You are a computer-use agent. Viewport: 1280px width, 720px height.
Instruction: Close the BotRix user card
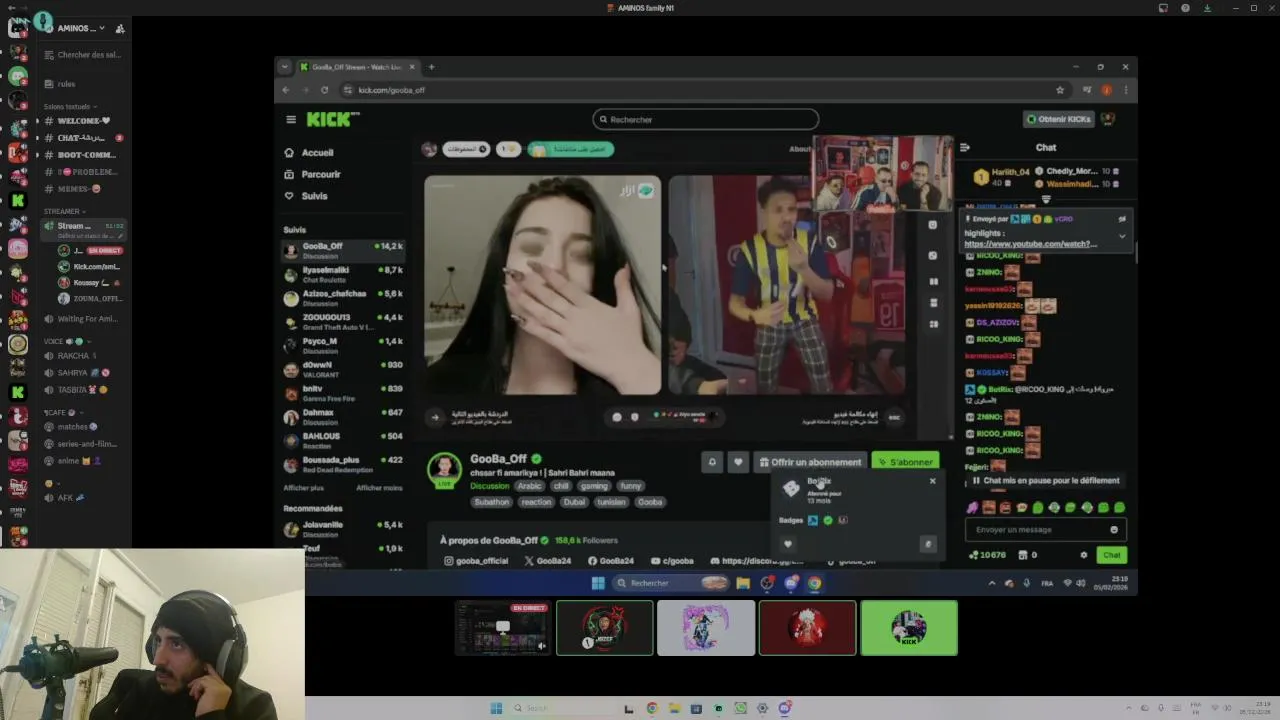[x=932, y=481]
